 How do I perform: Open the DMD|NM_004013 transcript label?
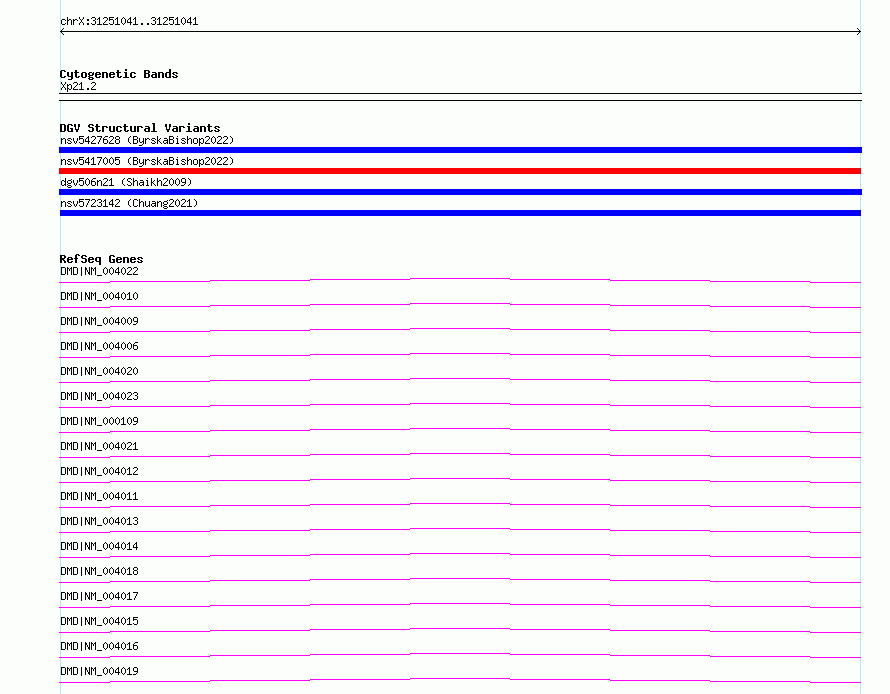coord(99,521)
